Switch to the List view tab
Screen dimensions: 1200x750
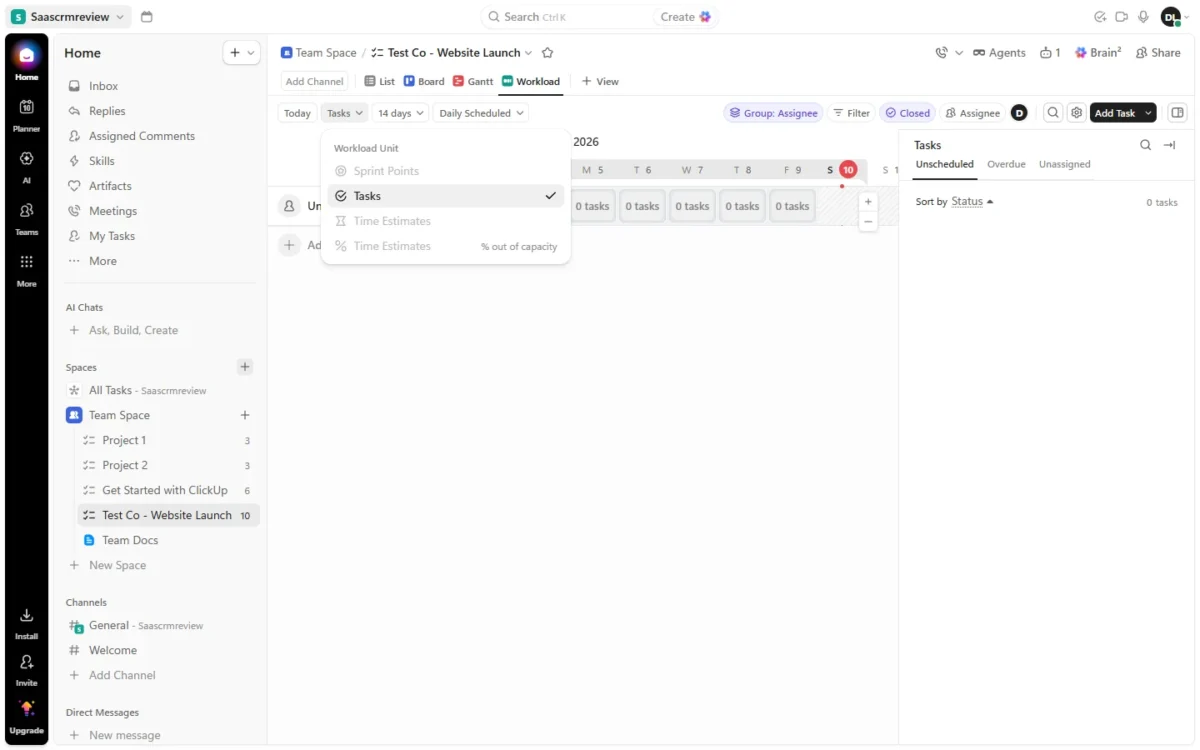380,81
